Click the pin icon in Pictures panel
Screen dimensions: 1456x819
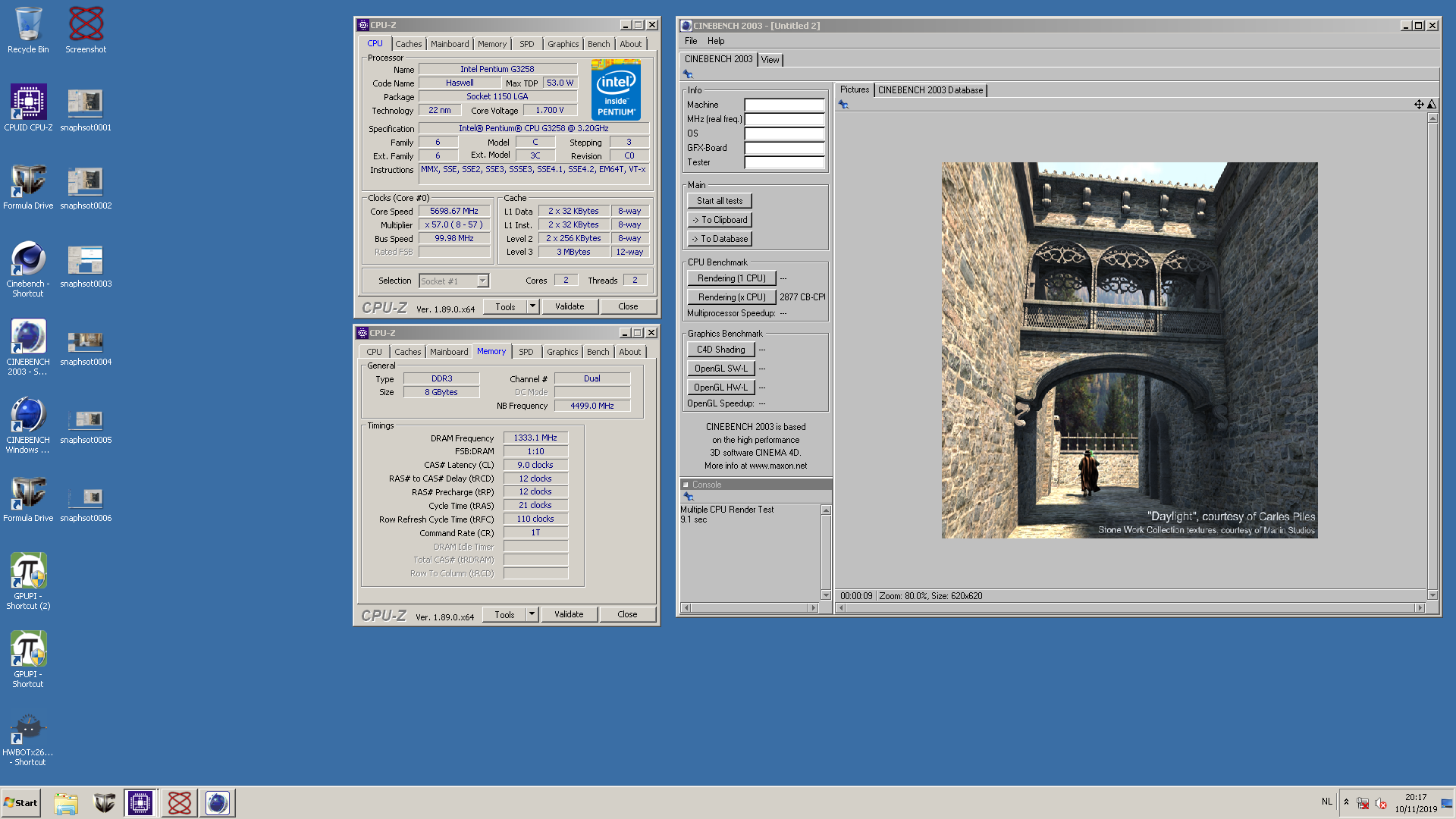843,105
